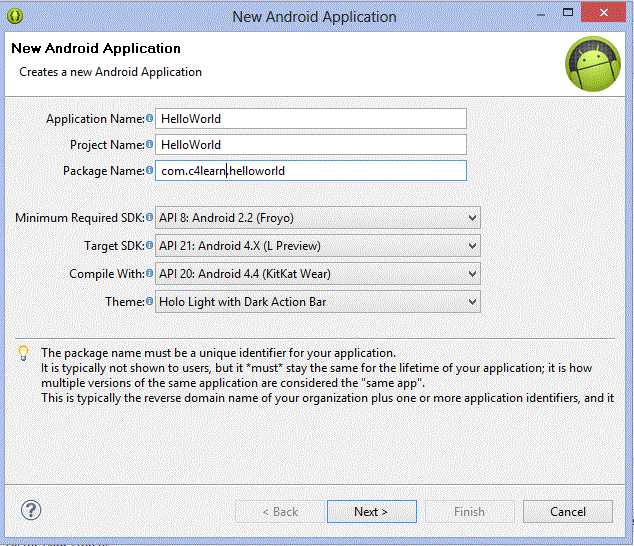Click the info icon beside Package Name

[149, 170]
